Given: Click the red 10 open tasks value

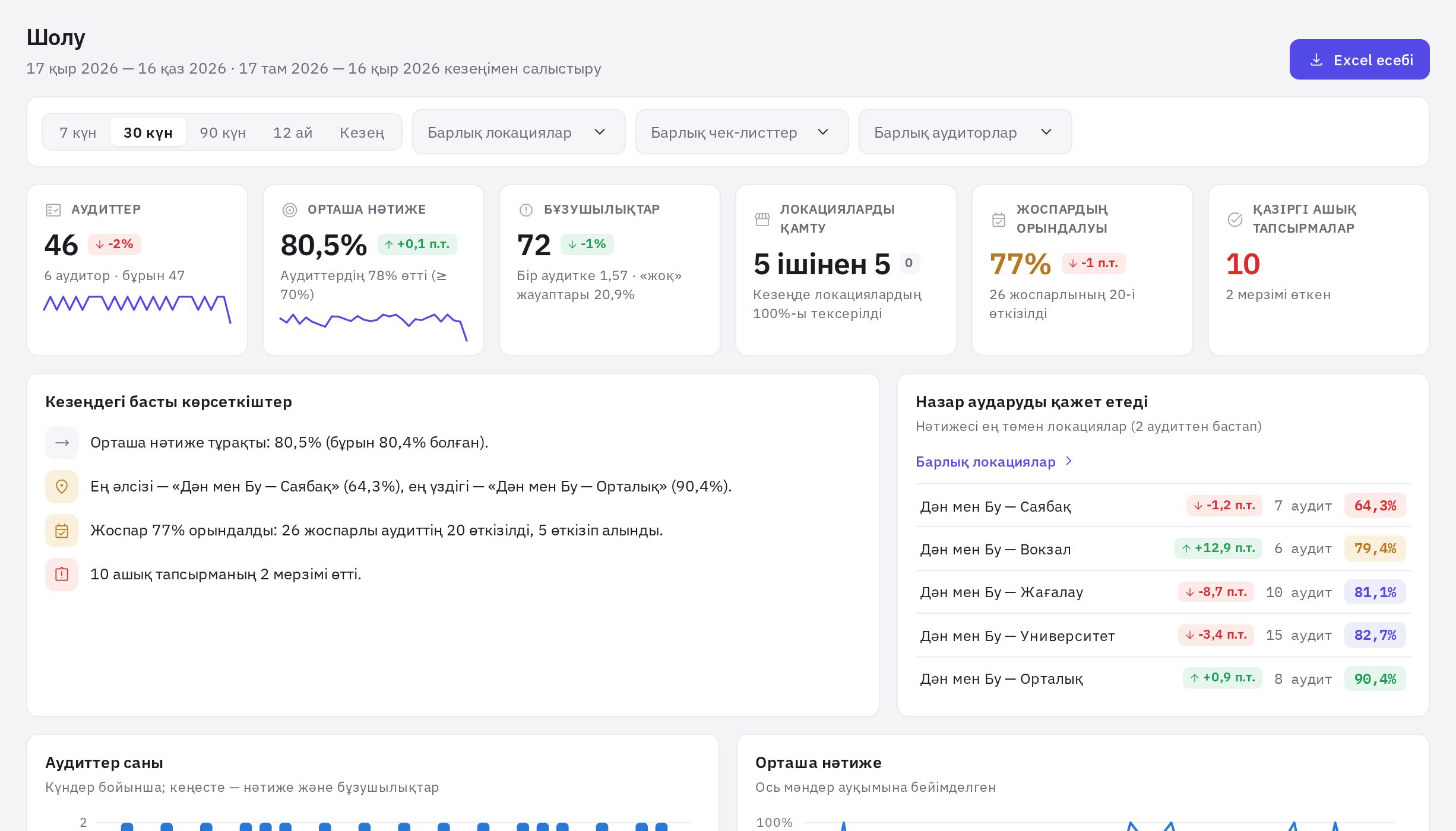Looking at the screenshot, I should click(x=1243, y=264).
